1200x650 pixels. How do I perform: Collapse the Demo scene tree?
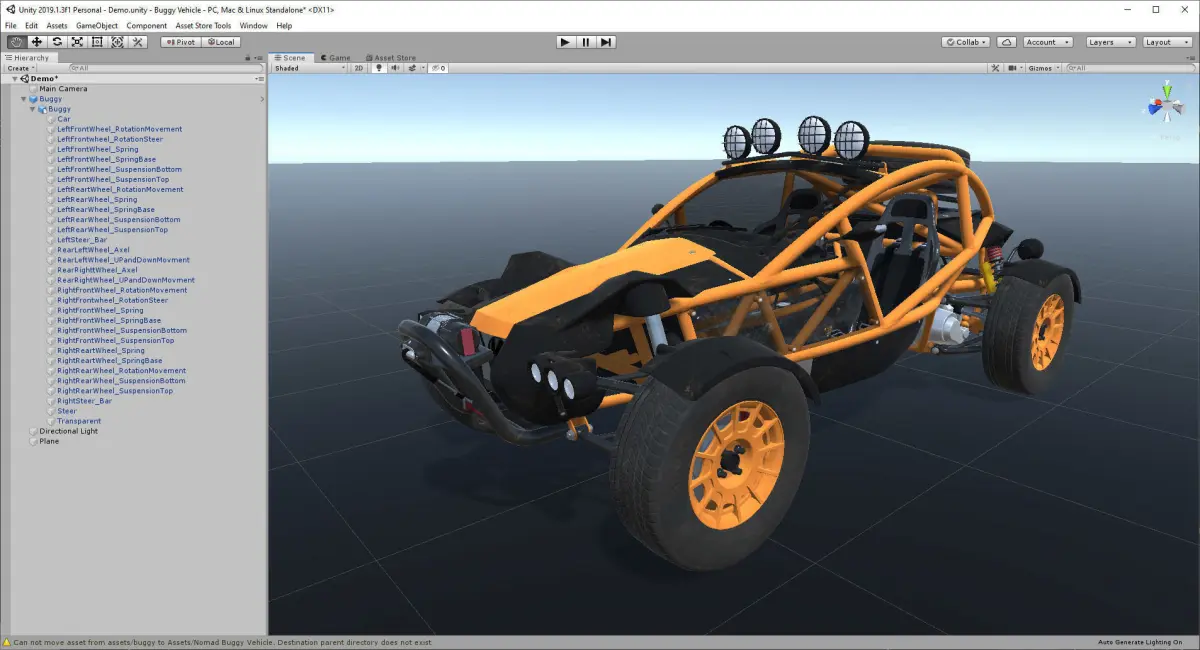(14, 78)
